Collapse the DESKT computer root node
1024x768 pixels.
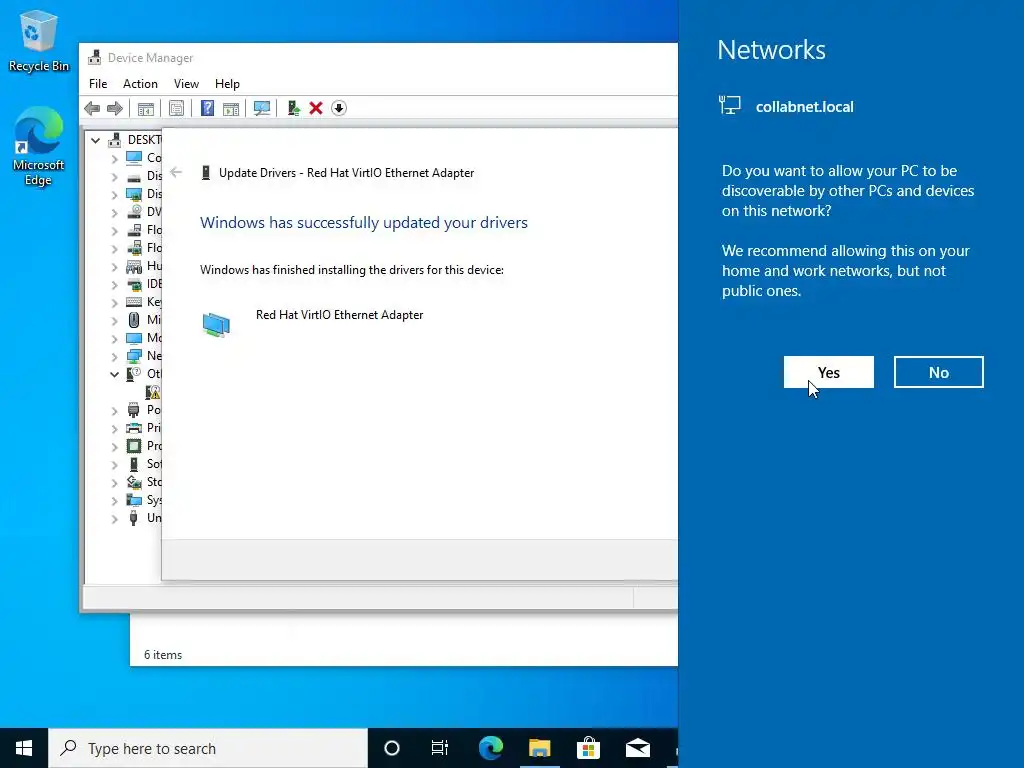96,140
